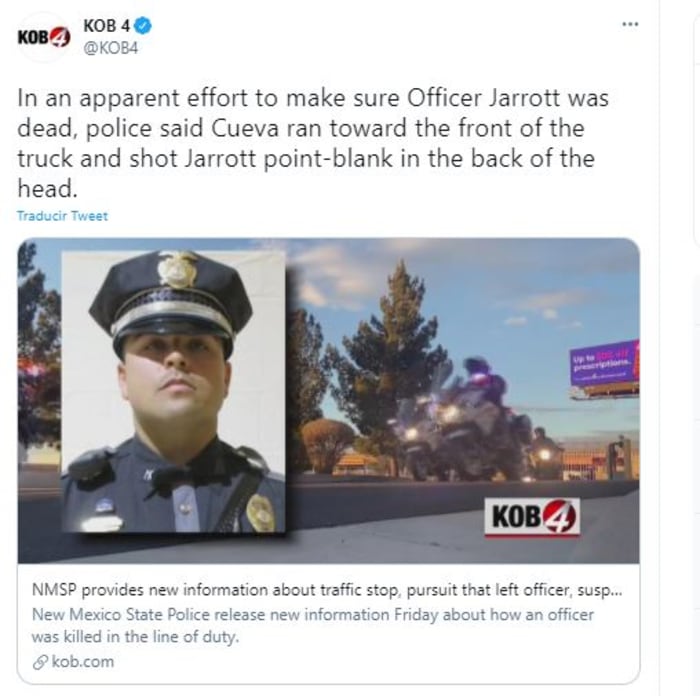Click the blue verified badge next to KOB 4

(x=143, y=26)
